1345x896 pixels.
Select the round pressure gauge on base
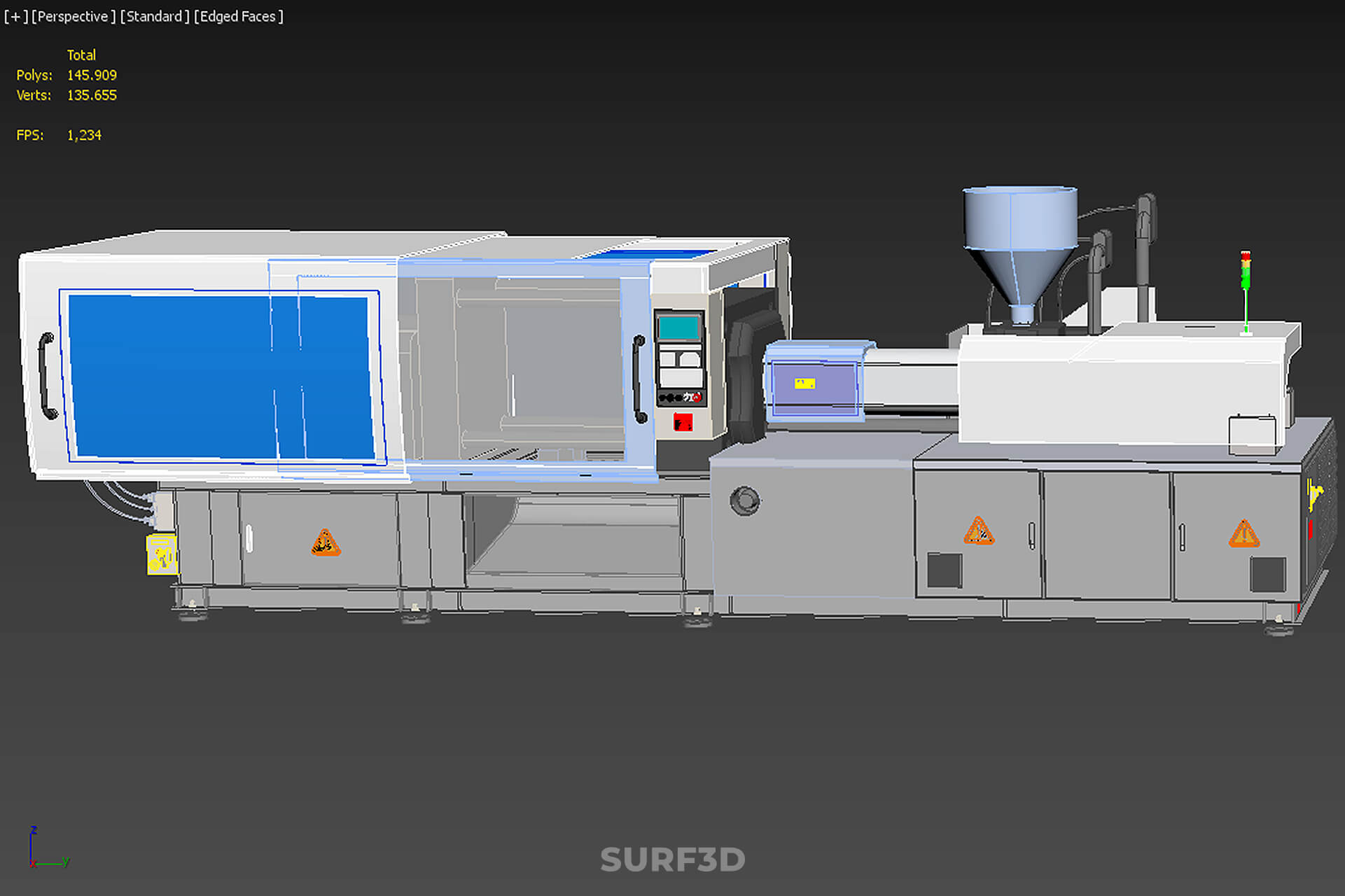coord(744,500)
